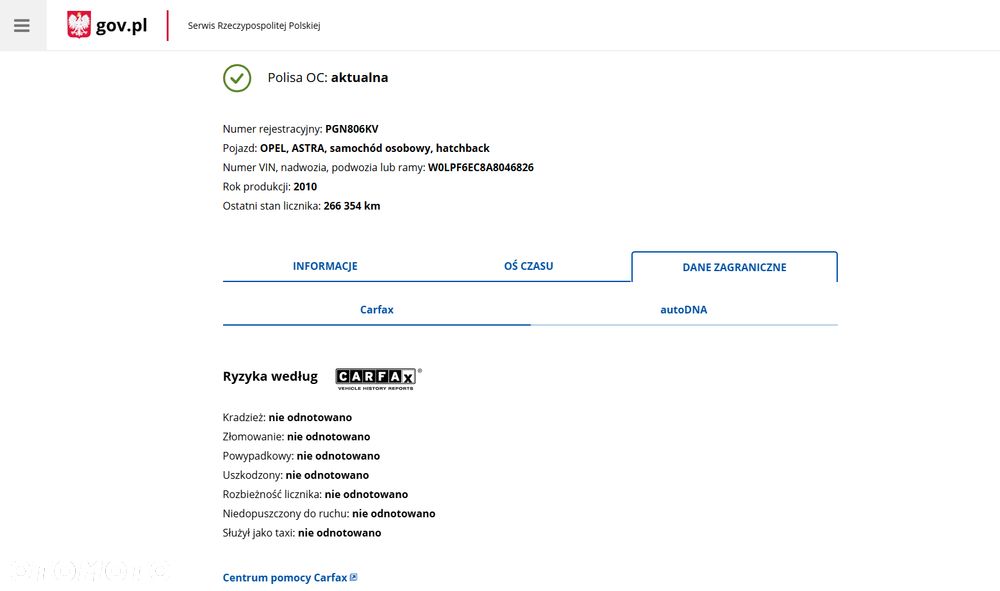Select the Carfax sub-tab

pos(376,309)
